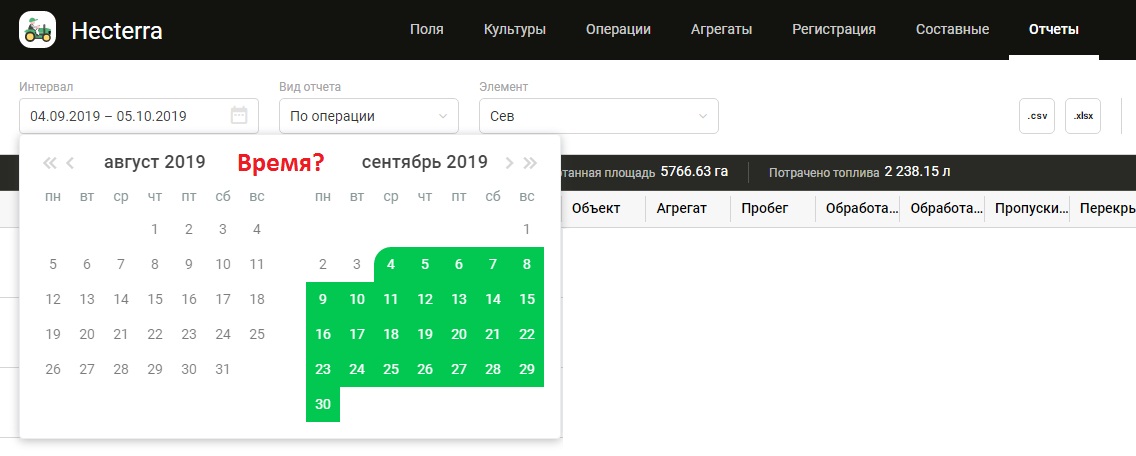Choose August 15 in the calendar
The image size is (1136, 456).
[x=155, y=299]
